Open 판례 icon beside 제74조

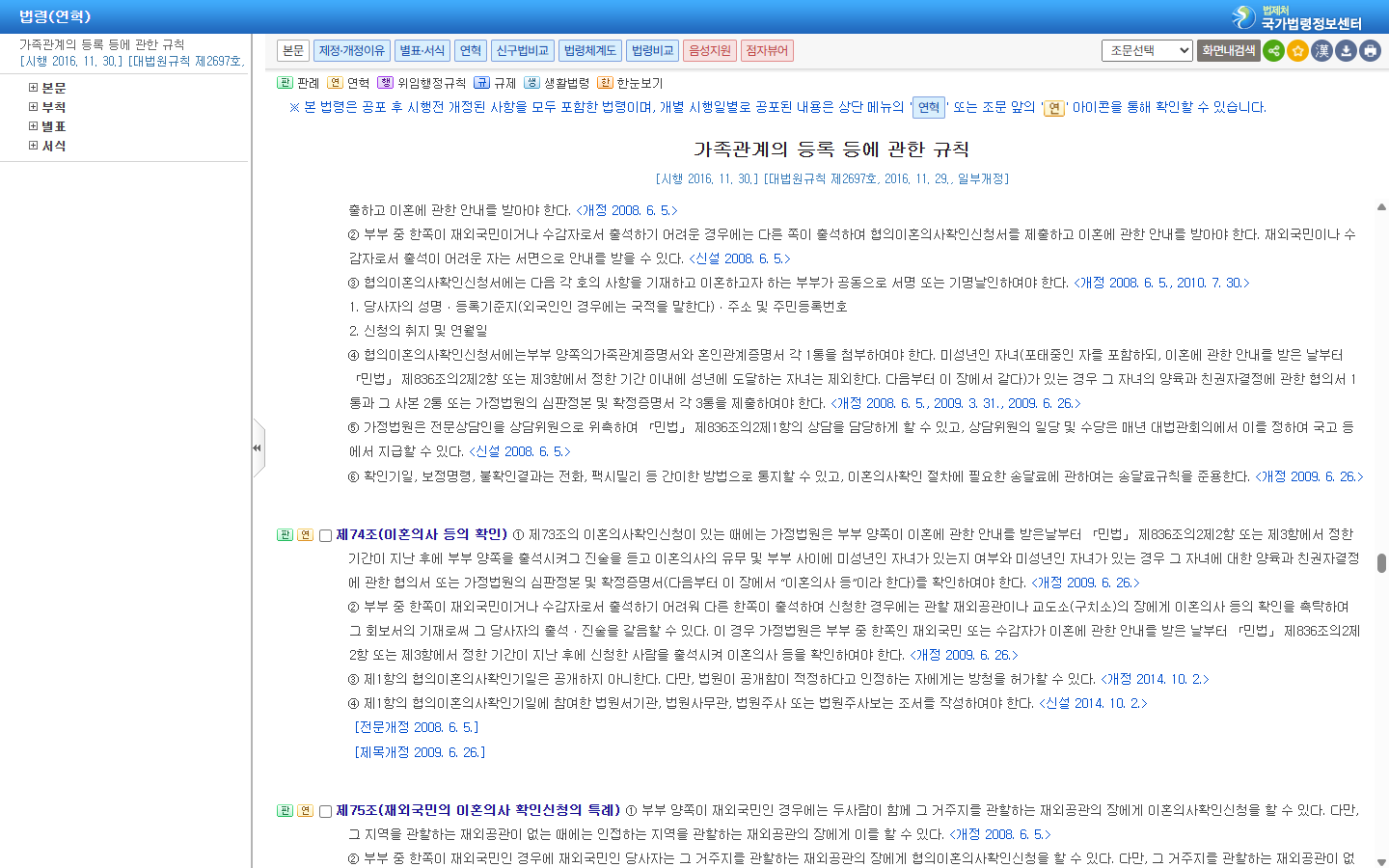click(x=285, y=535)
